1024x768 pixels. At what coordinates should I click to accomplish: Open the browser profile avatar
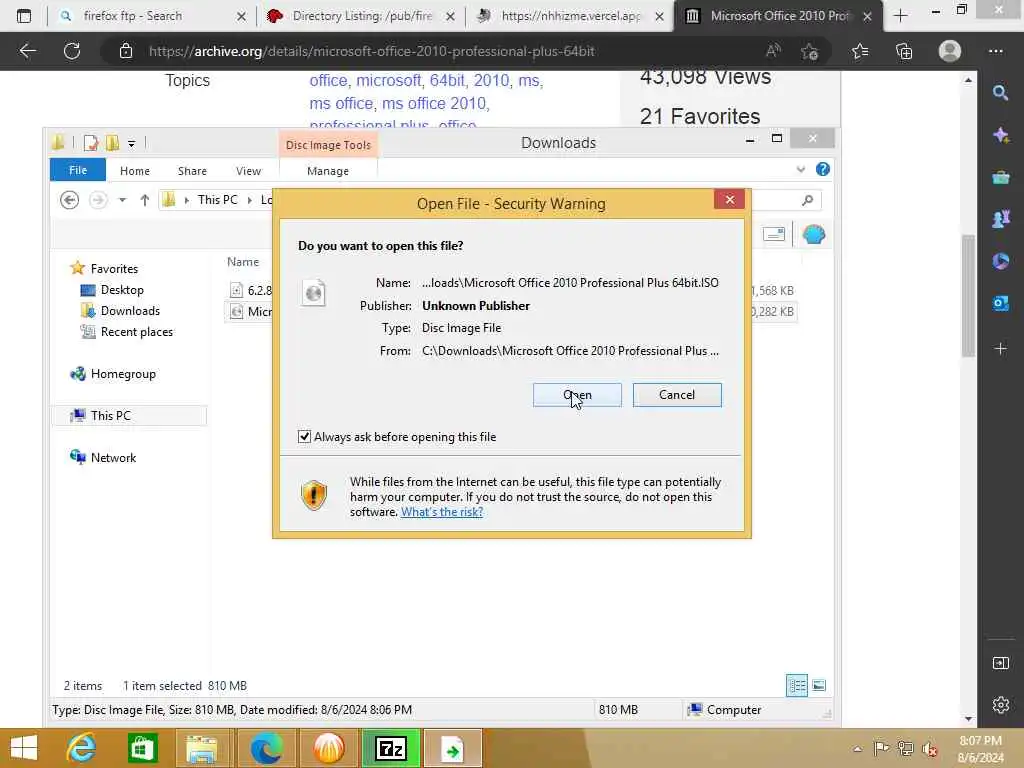(950, 51)
